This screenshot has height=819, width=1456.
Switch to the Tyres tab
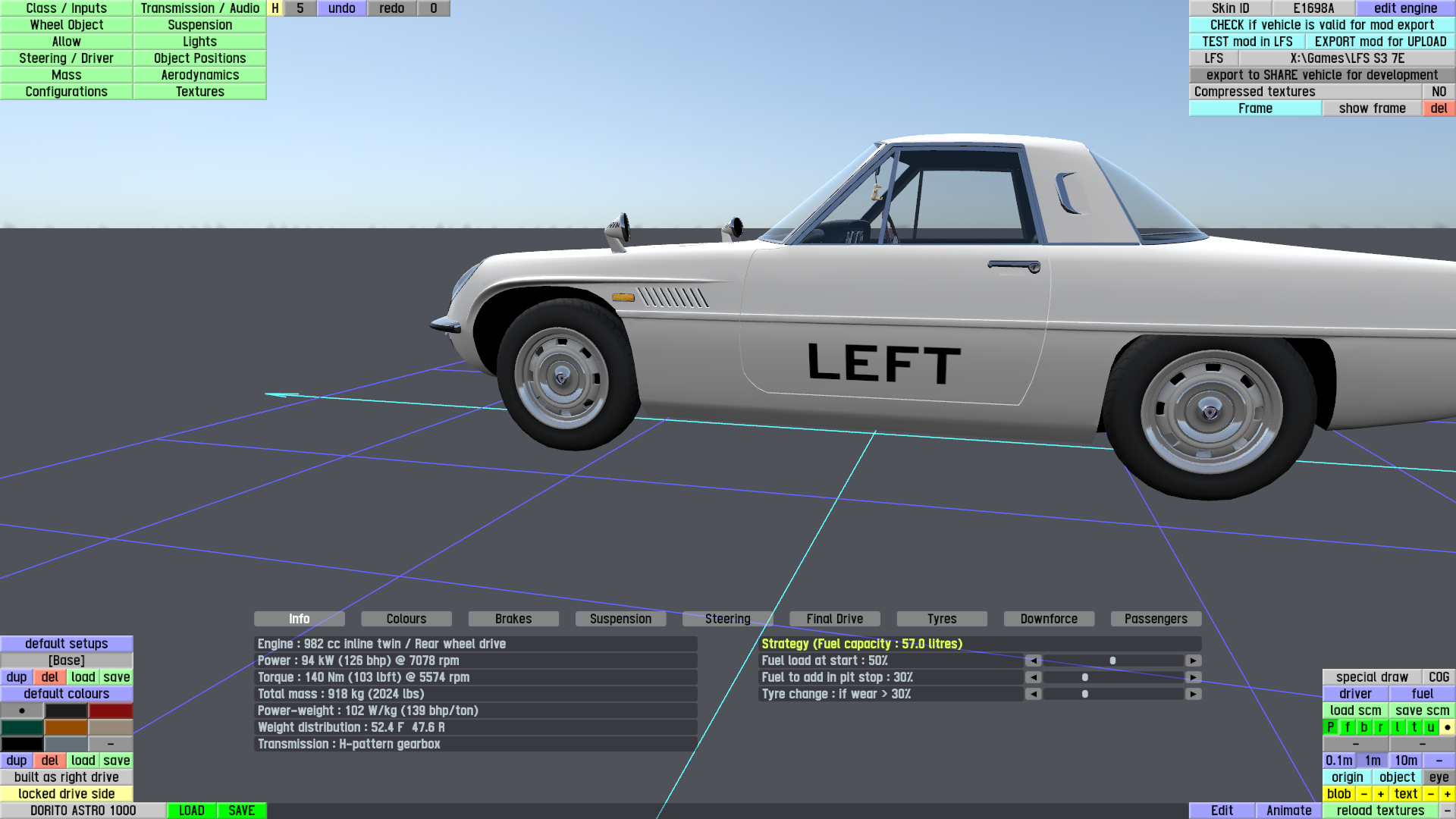click(x=942, y=619)
